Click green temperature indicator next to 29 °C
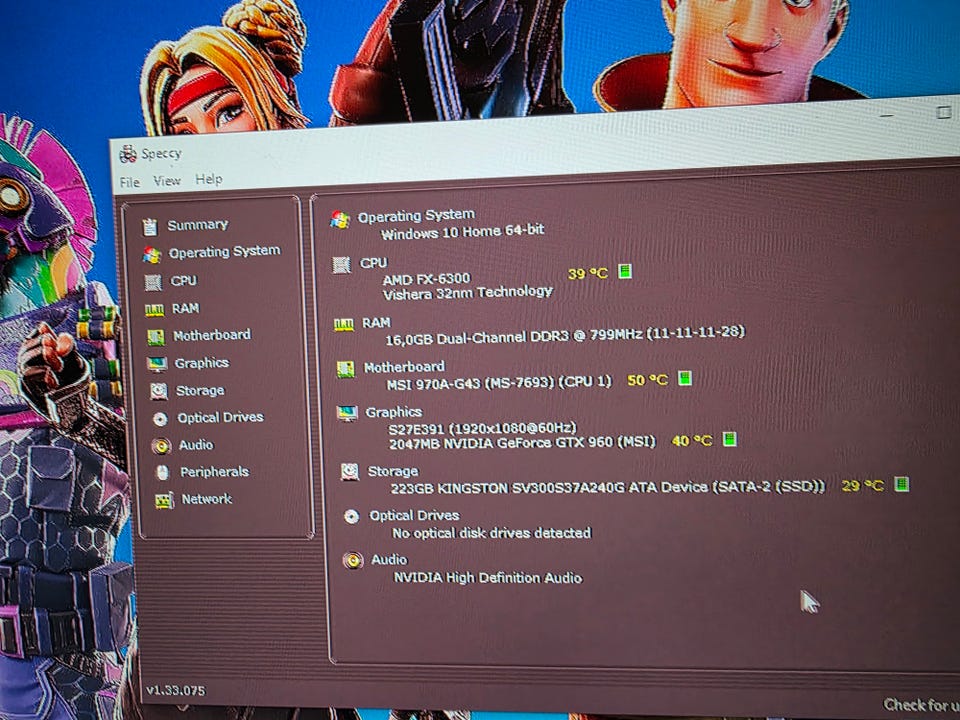 tap(901, 484)
